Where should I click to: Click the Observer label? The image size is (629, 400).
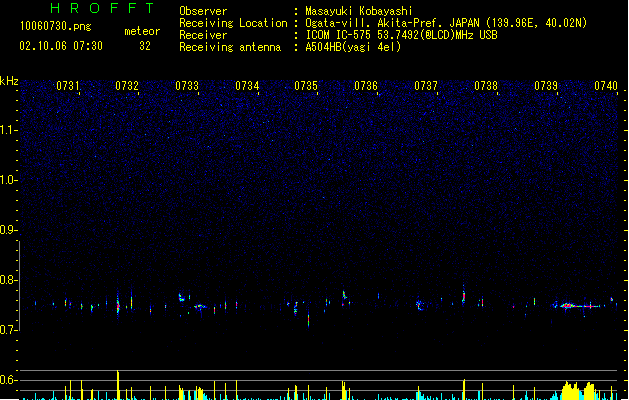203,11
